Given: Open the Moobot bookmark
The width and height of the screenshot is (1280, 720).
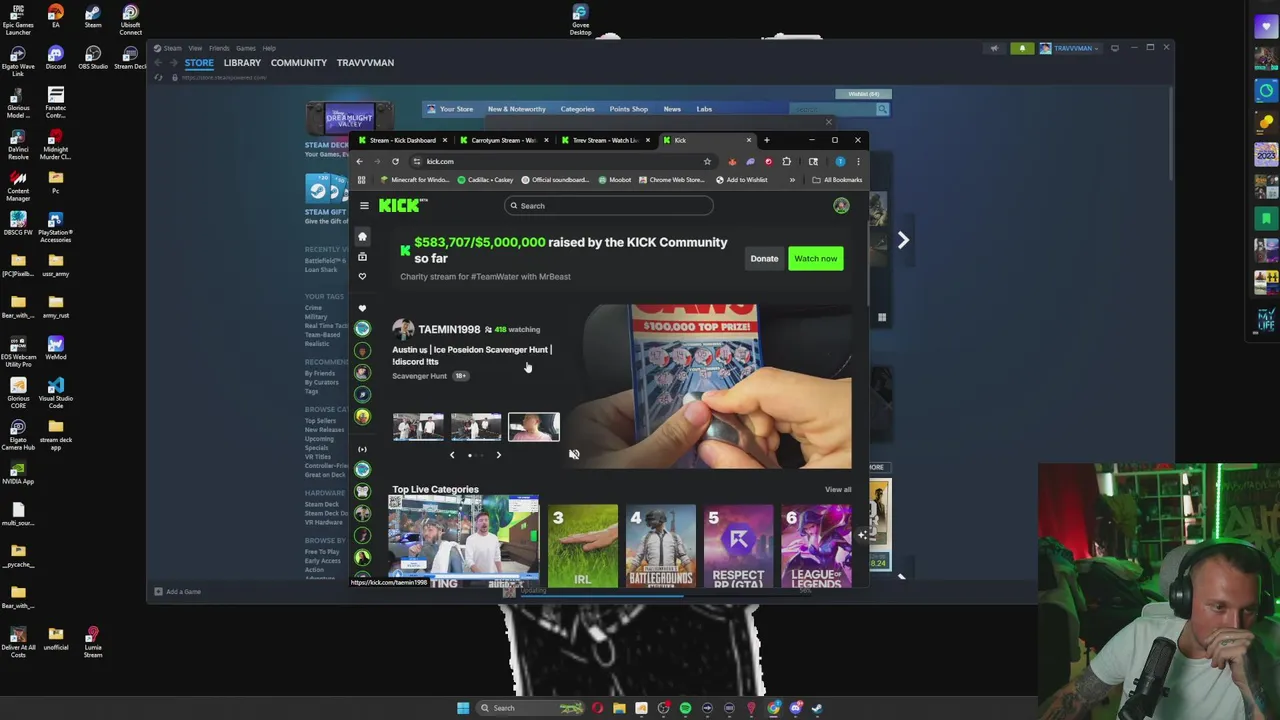Looking at the screenshot, I should click(616, 180).
